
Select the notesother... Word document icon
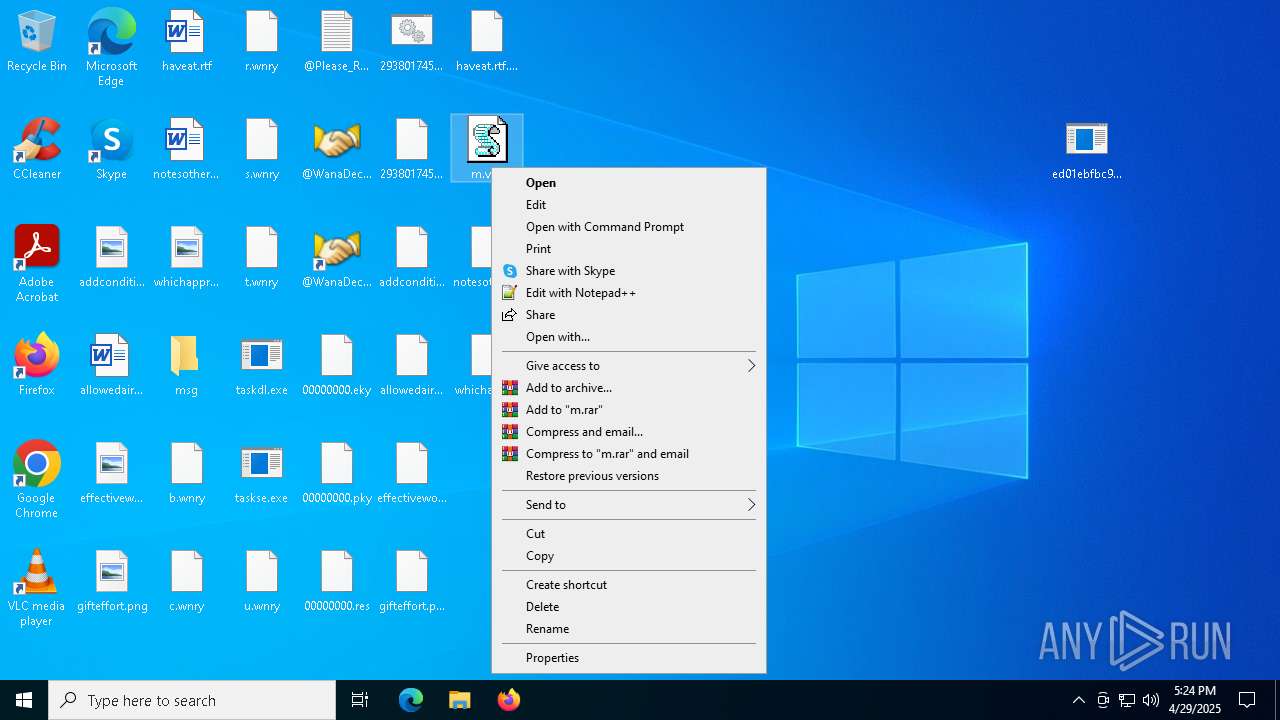[x=186, y=150]
